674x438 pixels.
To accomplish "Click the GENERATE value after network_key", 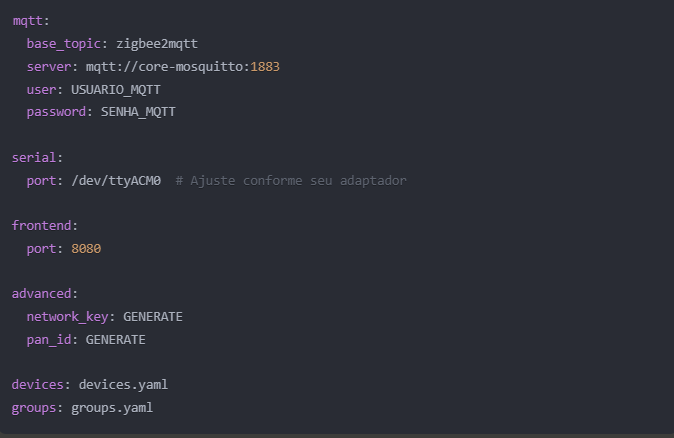I will click(153, 317).
